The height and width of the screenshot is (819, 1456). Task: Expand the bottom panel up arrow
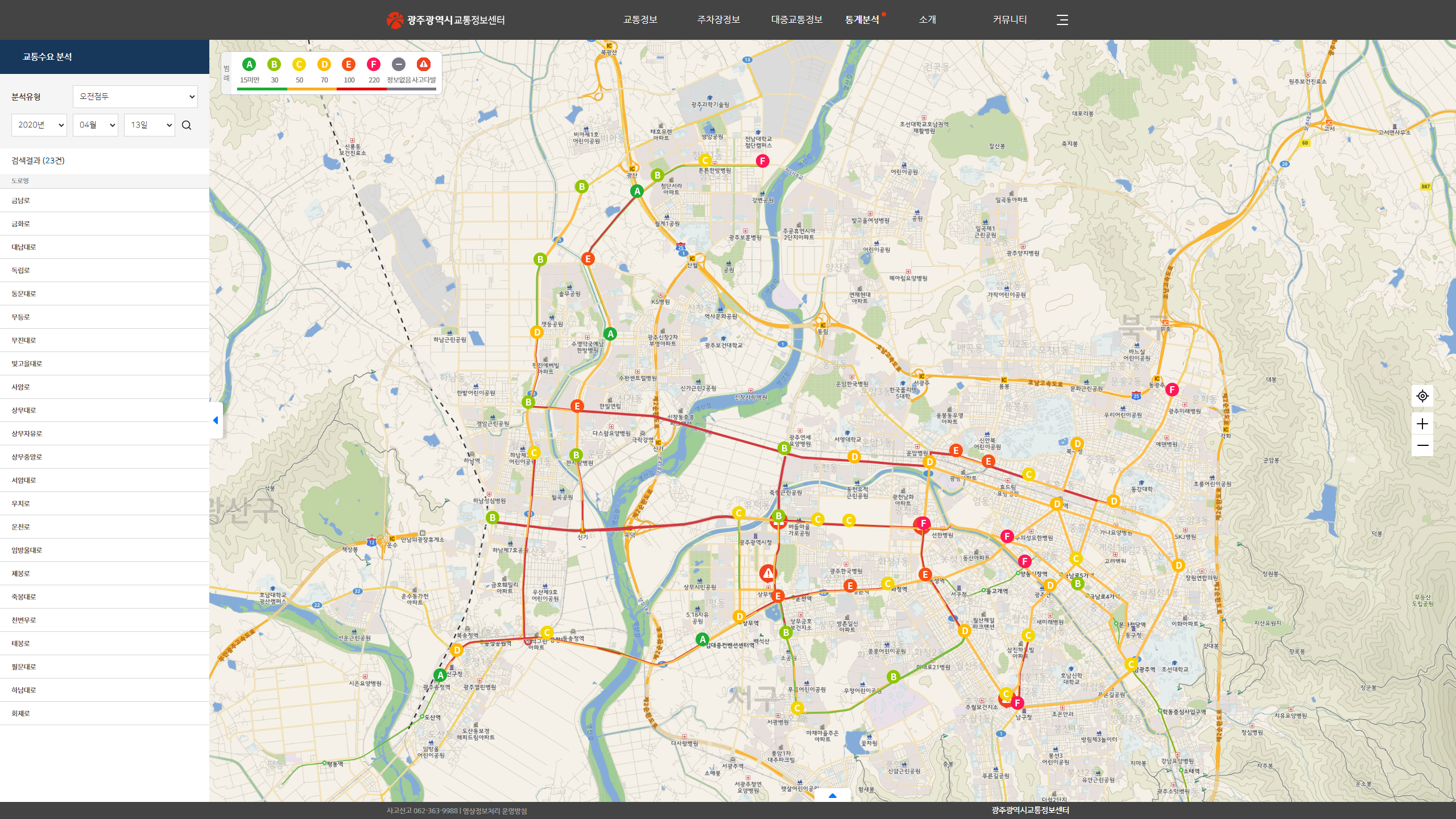point(832,796)
